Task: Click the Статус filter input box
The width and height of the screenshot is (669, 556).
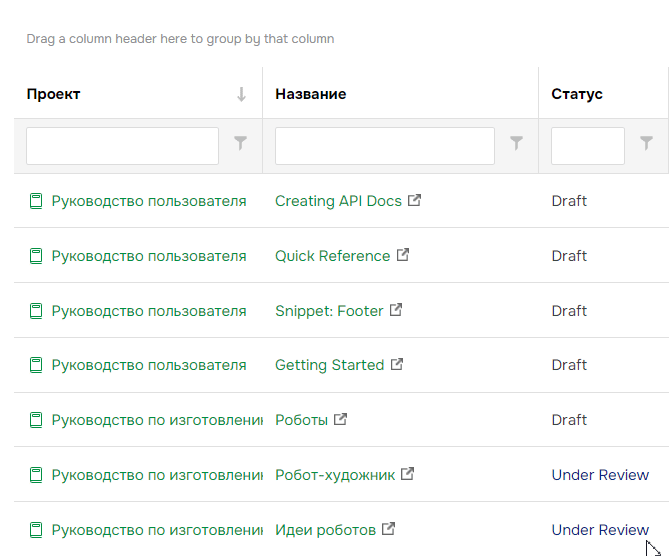Action: coord(587,146)
